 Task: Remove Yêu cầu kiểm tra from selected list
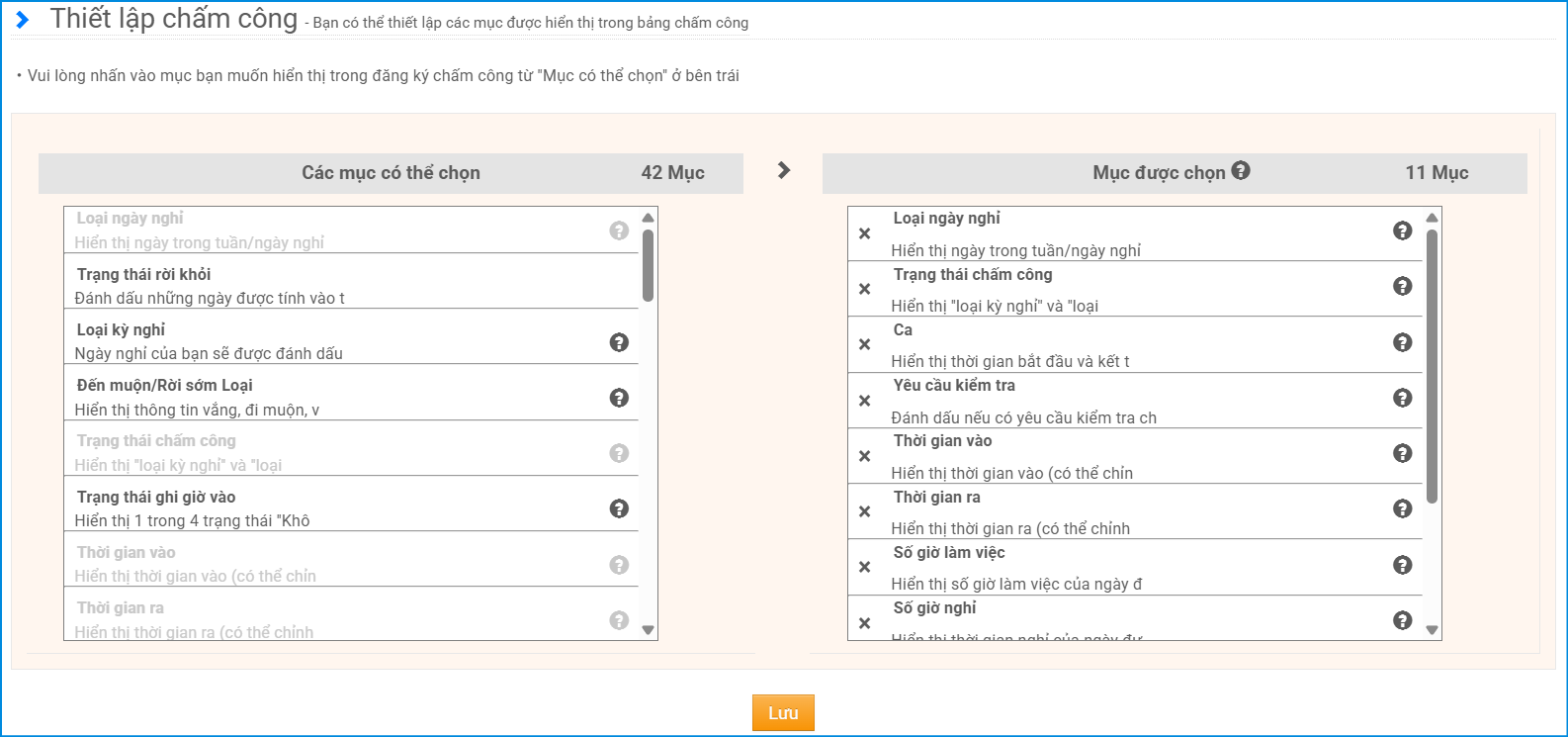[864, 401]
